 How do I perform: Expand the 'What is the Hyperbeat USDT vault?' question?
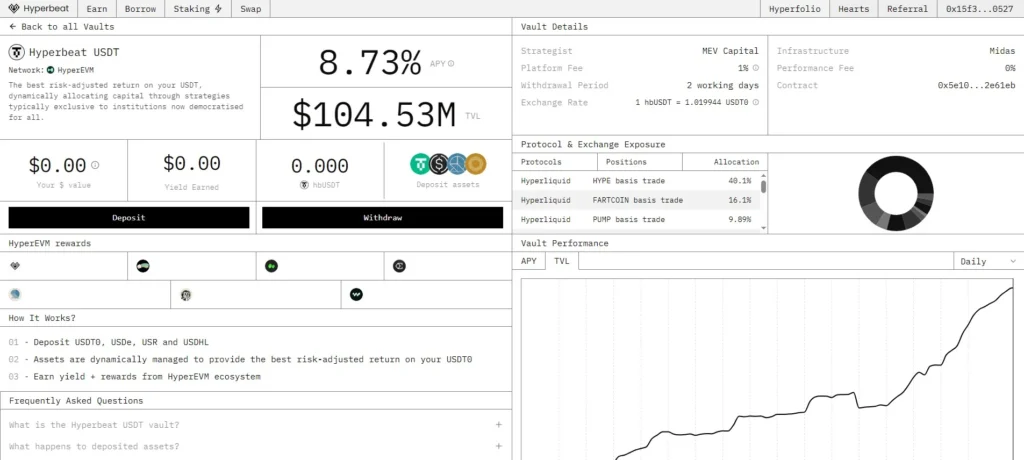(x=255, y=425)
